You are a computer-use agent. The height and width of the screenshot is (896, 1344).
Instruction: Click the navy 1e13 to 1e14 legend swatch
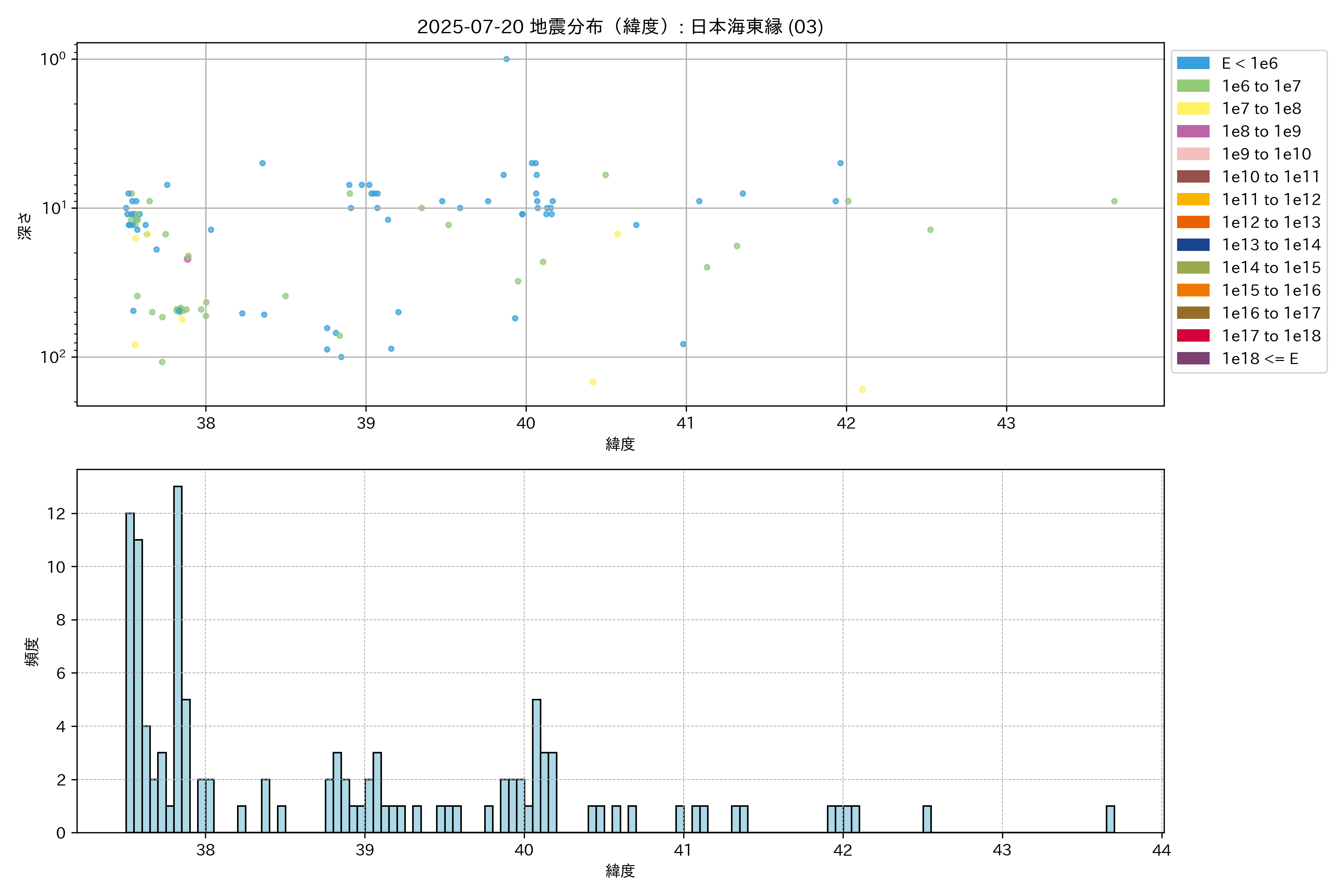[1192, 245]
